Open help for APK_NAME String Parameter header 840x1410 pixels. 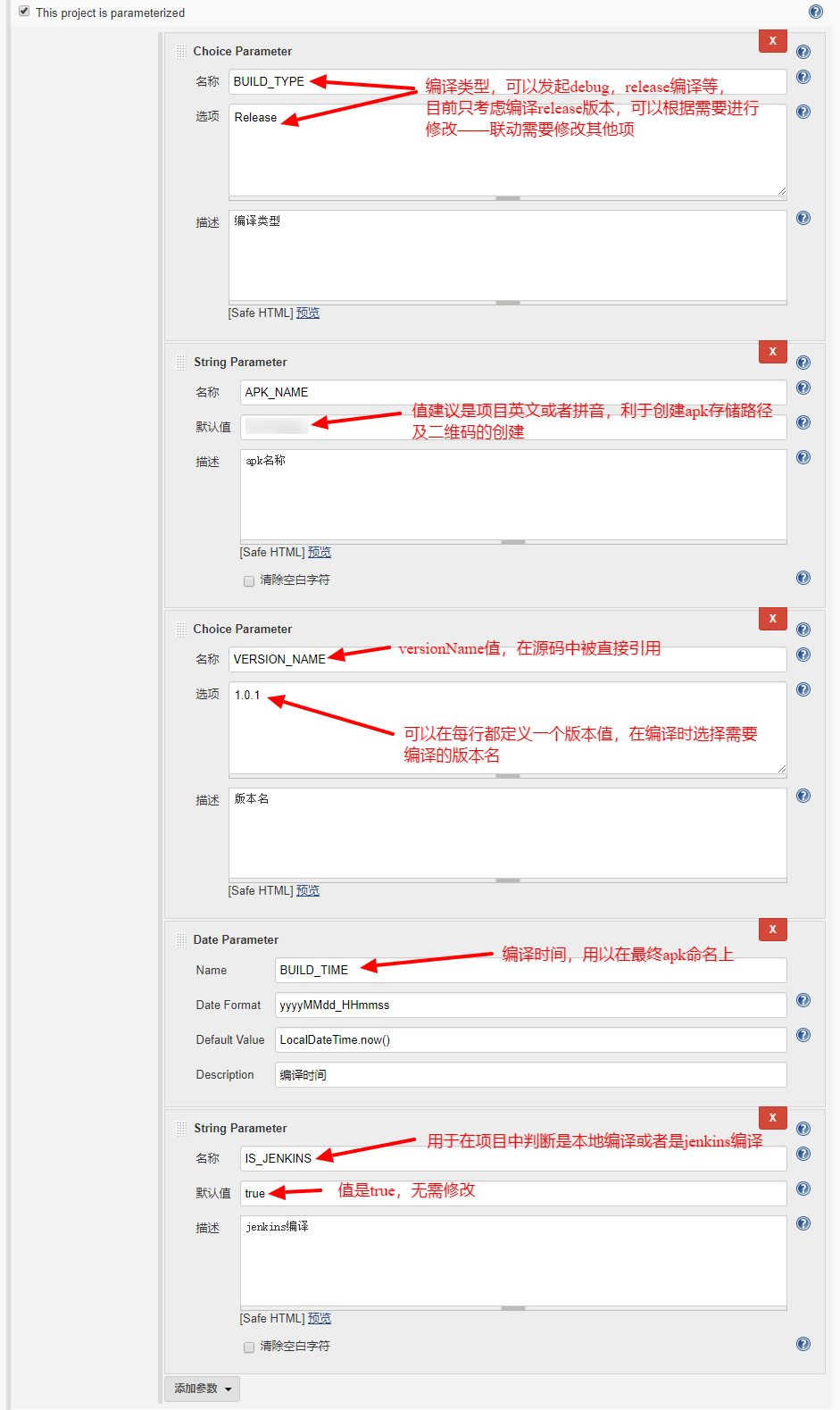pos(803,363)
